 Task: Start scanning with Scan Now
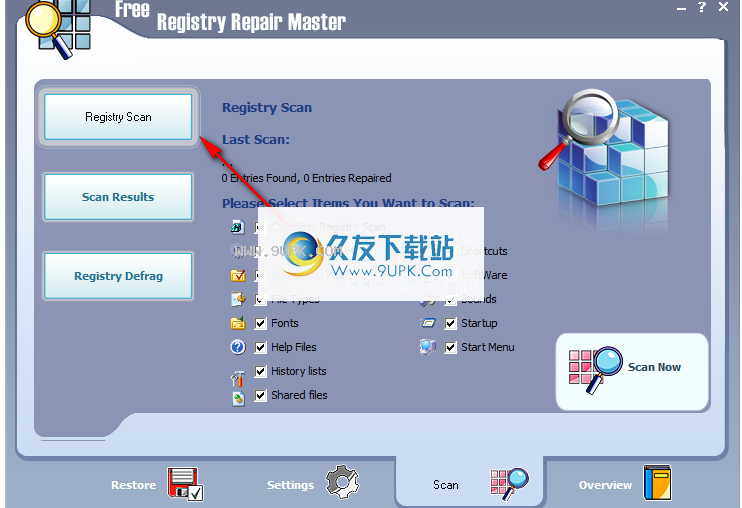pyautogui.click(x=632, y=372)
